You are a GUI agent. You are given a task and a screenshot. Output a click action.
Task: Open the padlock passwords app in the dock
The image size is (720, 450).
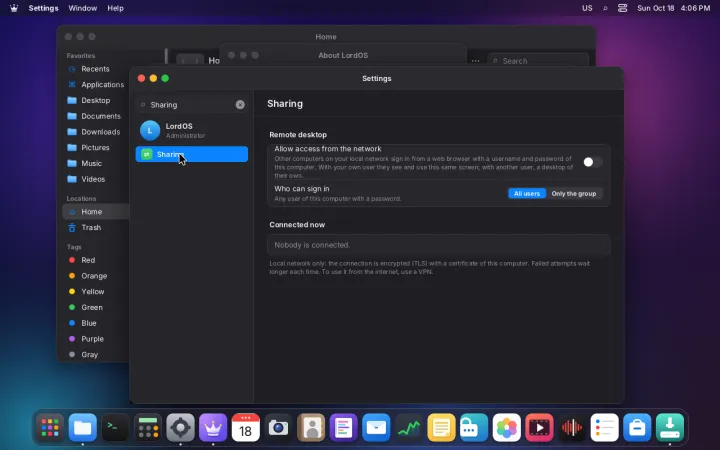pos(474,428)
